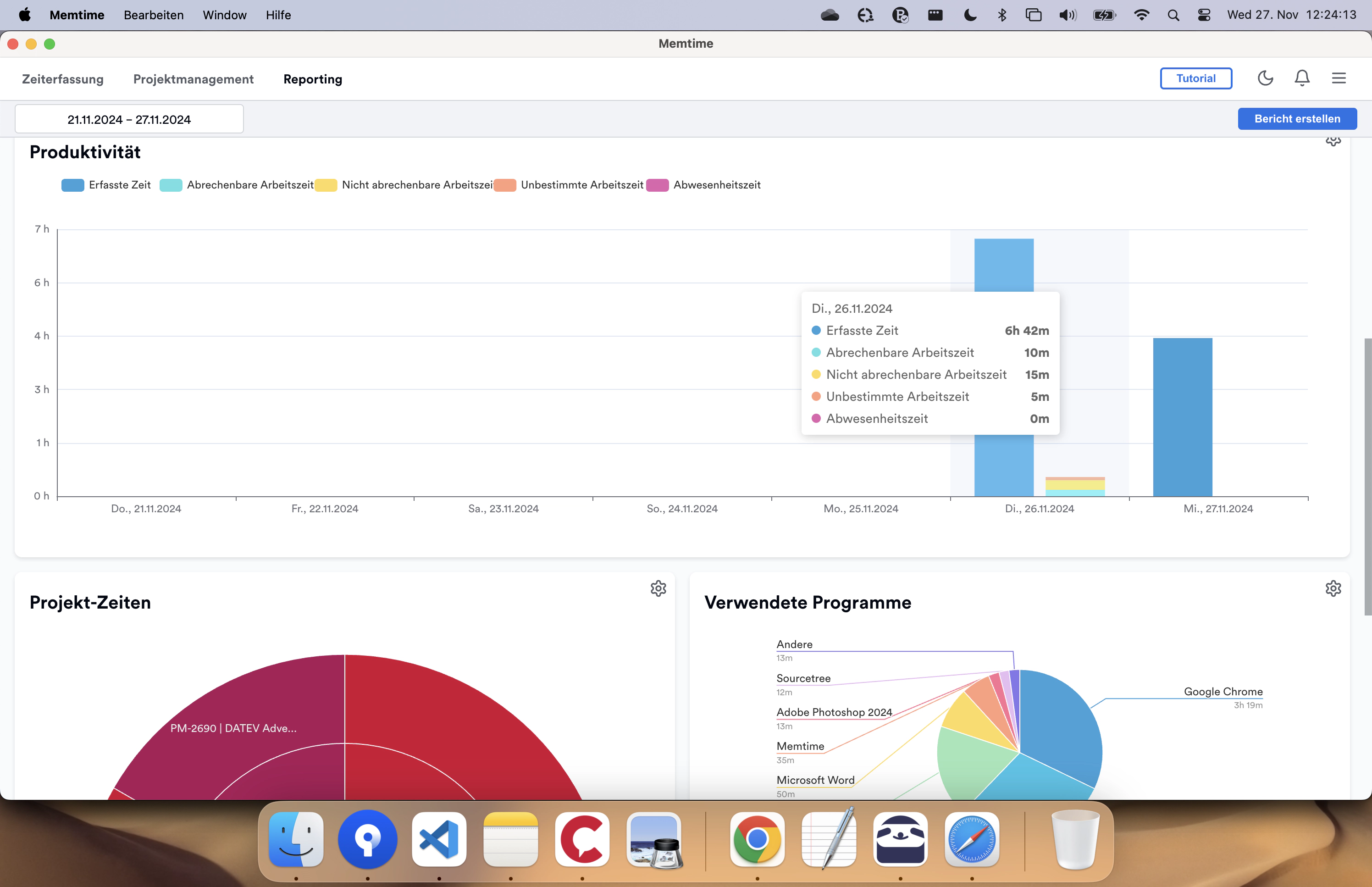Click Adobe Photoshop 2024 pie label
Screen dimensions: 1372x887
(834, 712)
